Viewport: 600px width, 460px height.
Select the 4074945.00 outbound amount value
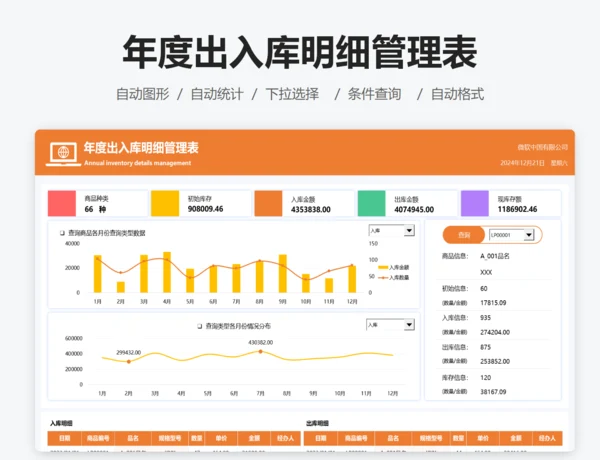pyautogui.click(x=414, y=209)
